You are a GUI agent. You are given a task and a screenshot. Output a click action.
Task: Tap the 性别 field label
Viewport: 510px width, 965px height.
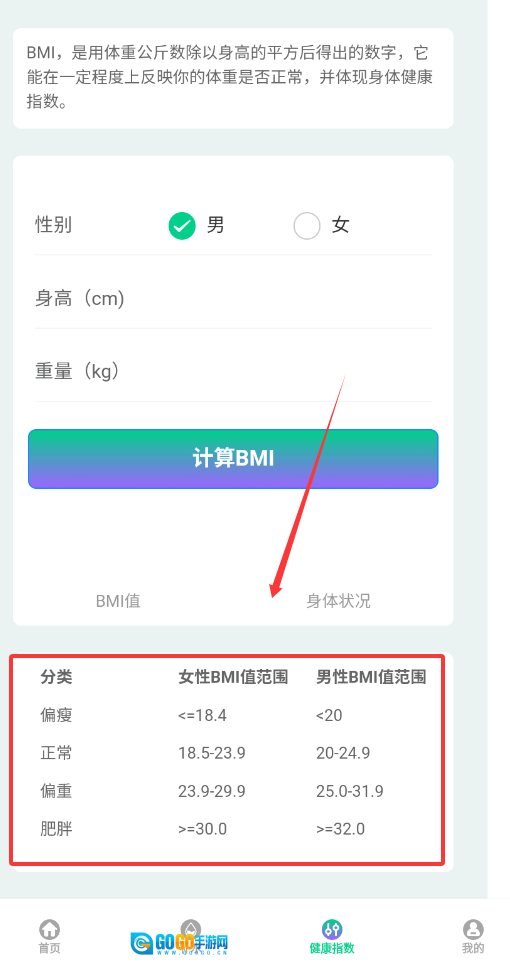[x=54, y=225]
